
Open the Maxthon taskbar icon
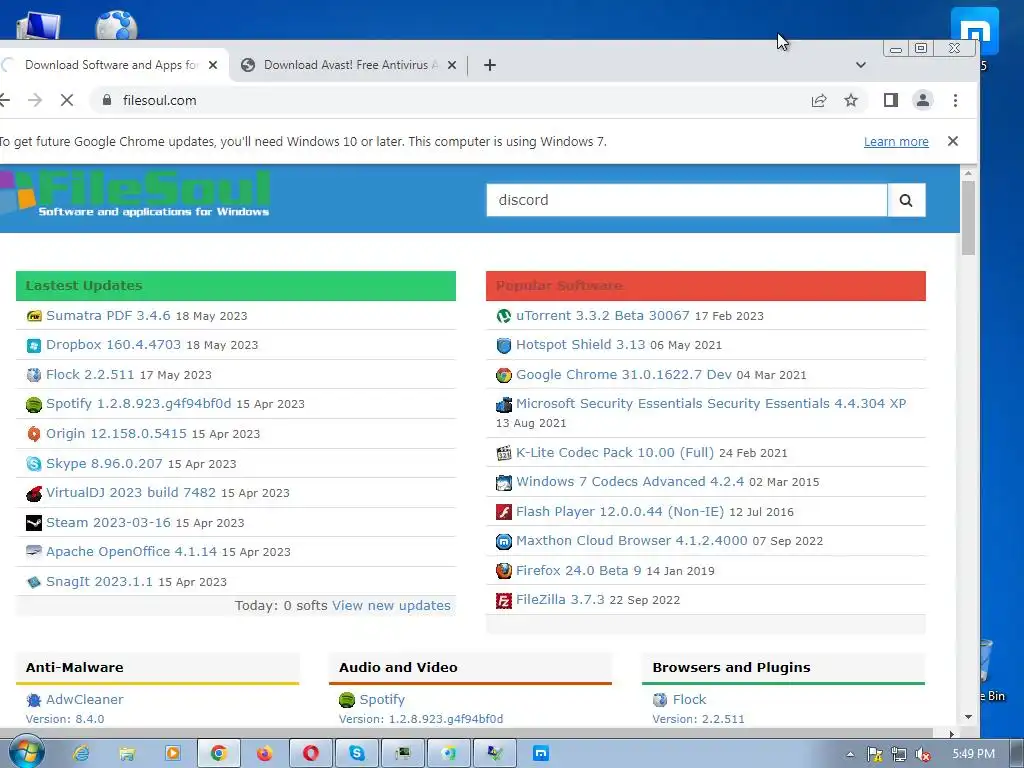pyautogui.click(x=541, y=754)
